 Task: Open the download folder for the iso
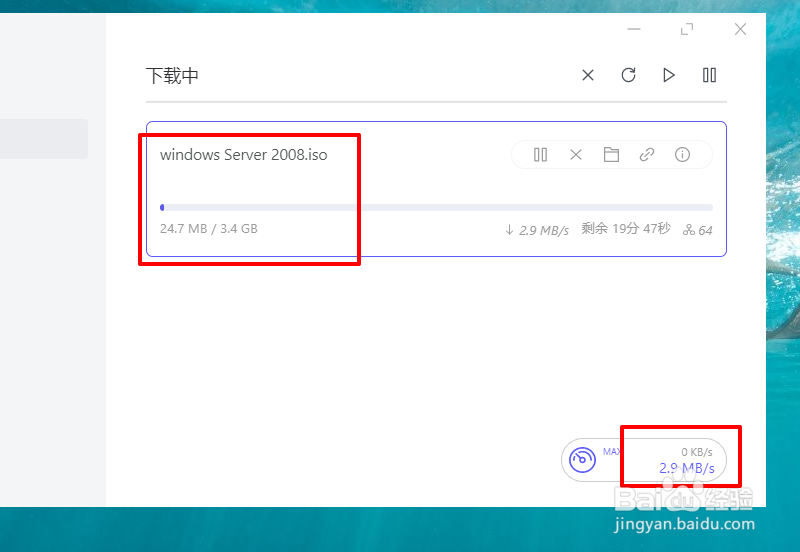[611, 155]
